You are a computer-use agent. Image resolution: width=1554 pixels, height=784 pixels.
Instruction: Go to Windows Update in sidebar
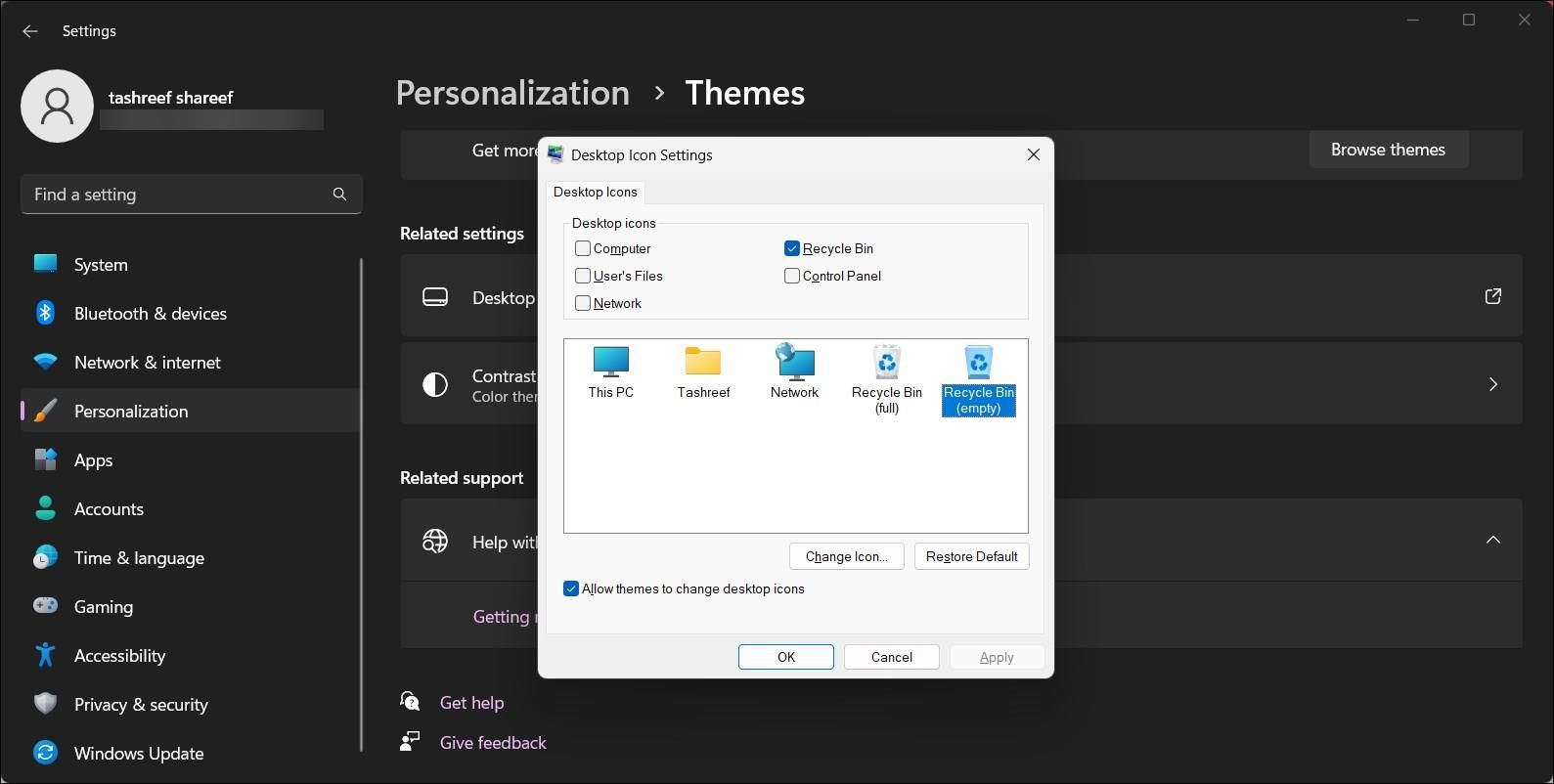[138, 754]
